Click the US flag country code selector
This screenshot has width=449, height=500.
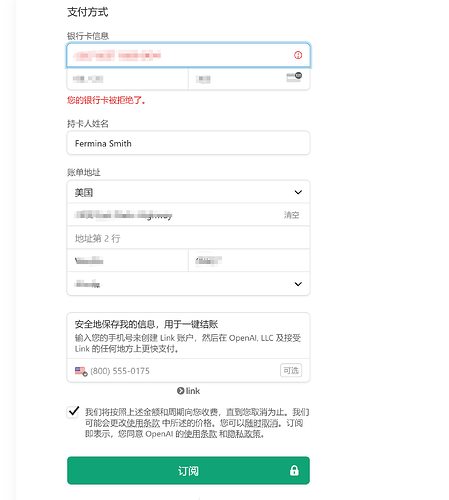tap(81, 371)
